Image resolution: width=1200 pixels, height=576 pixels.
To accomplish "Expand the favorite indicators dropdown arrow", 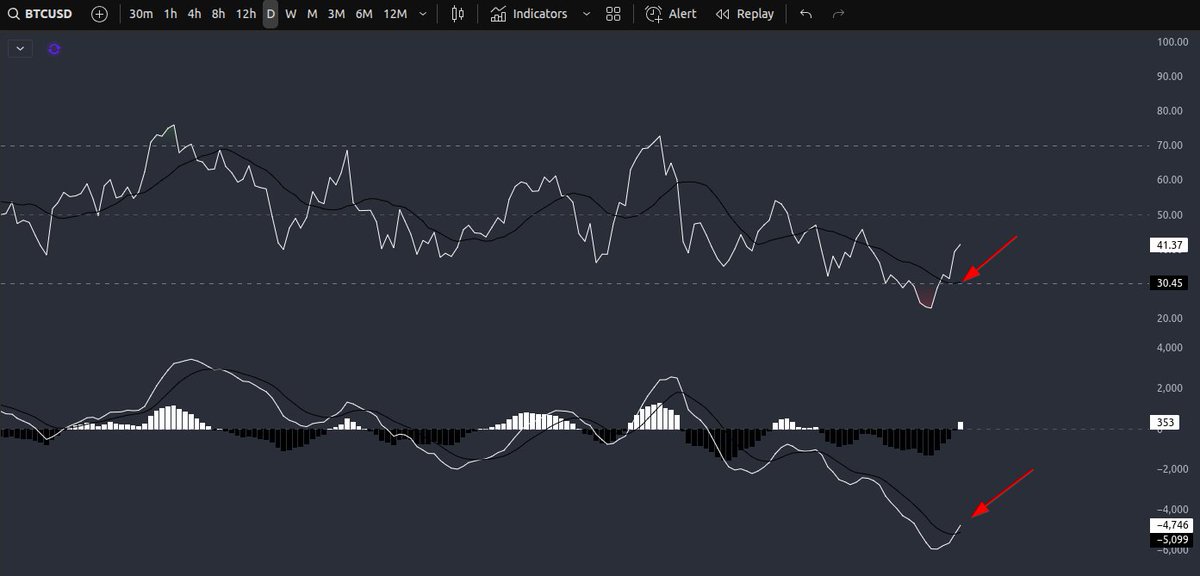I will point(586,14).
